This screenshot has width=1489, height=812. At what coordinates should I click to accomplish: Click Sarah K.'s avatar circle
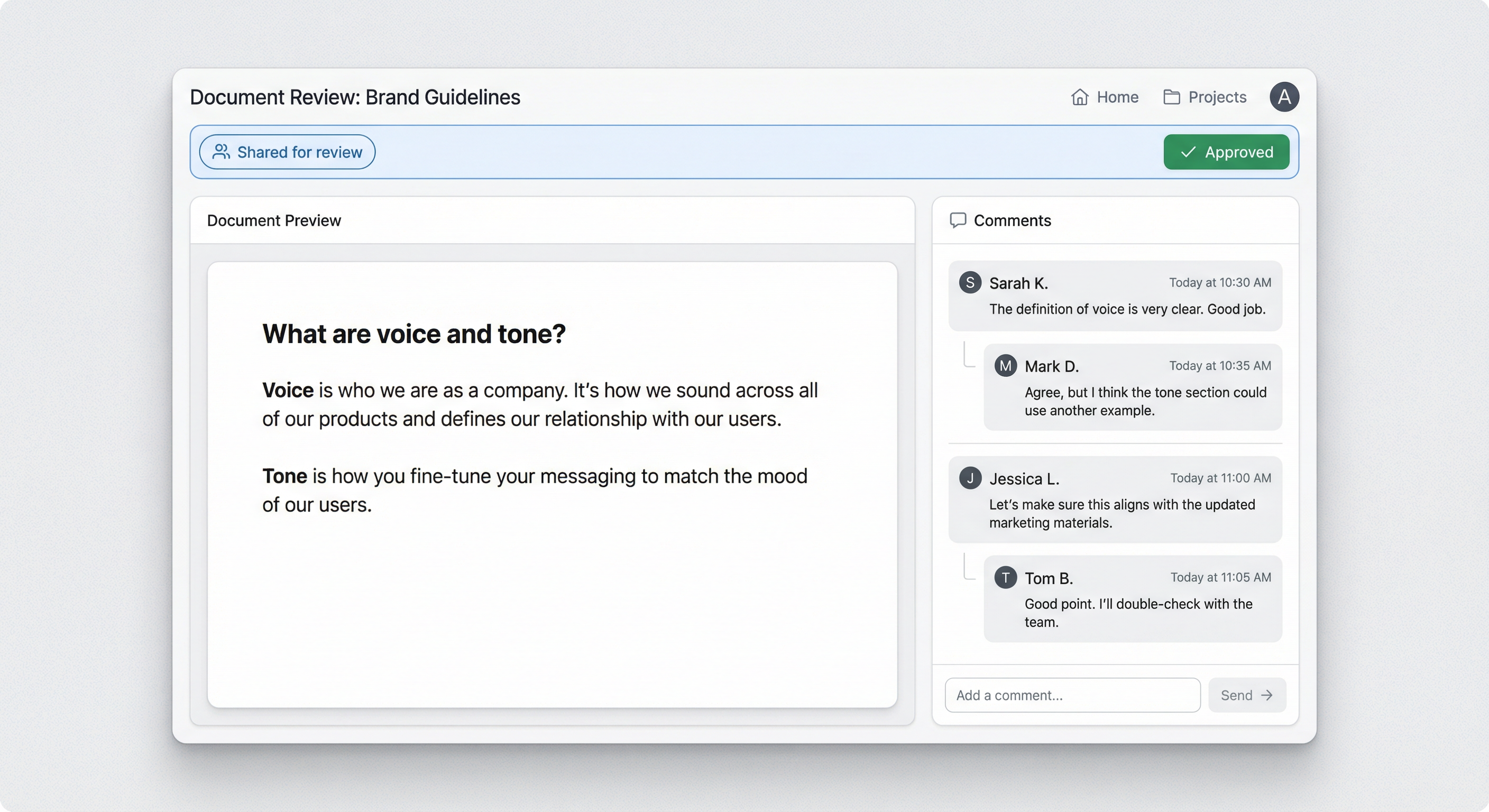[x=969, y=283]
